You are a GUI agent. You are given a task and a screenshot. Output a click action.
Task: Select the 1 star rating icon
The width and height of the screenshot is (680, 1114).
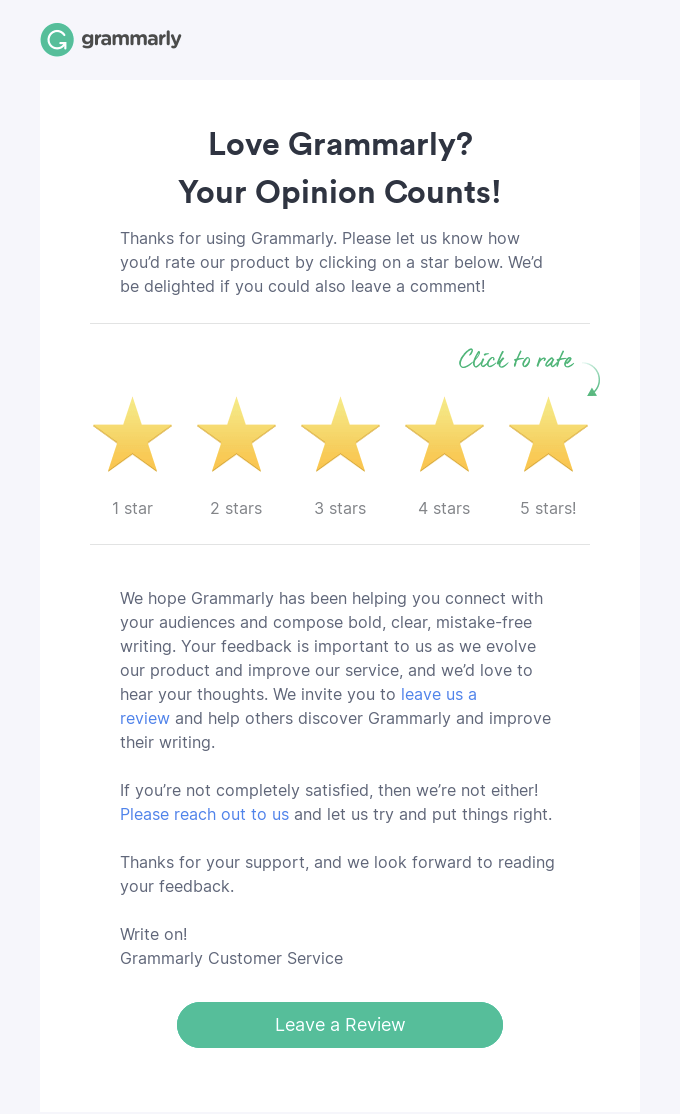pos(132,435)
